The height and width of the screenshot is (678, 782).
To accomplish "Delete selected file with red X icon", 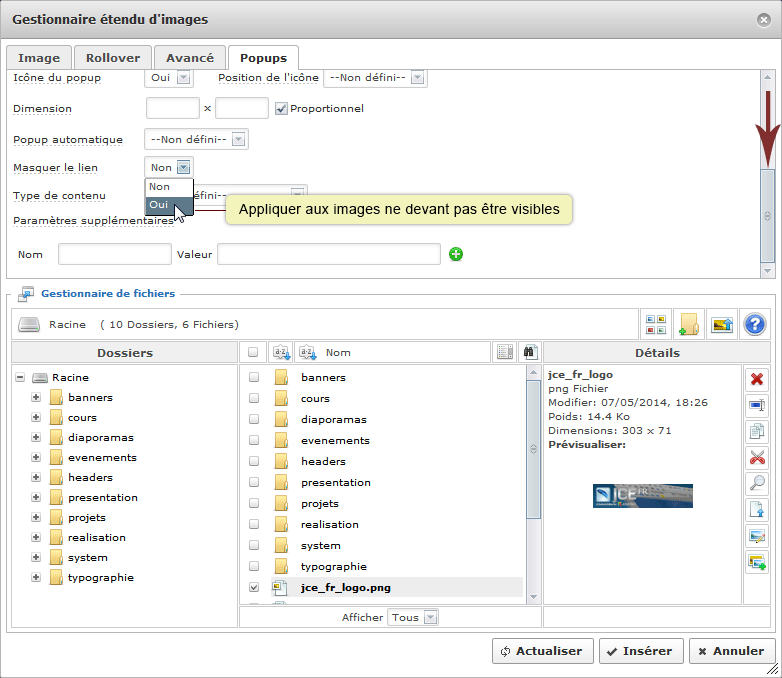I will [756, 379].
